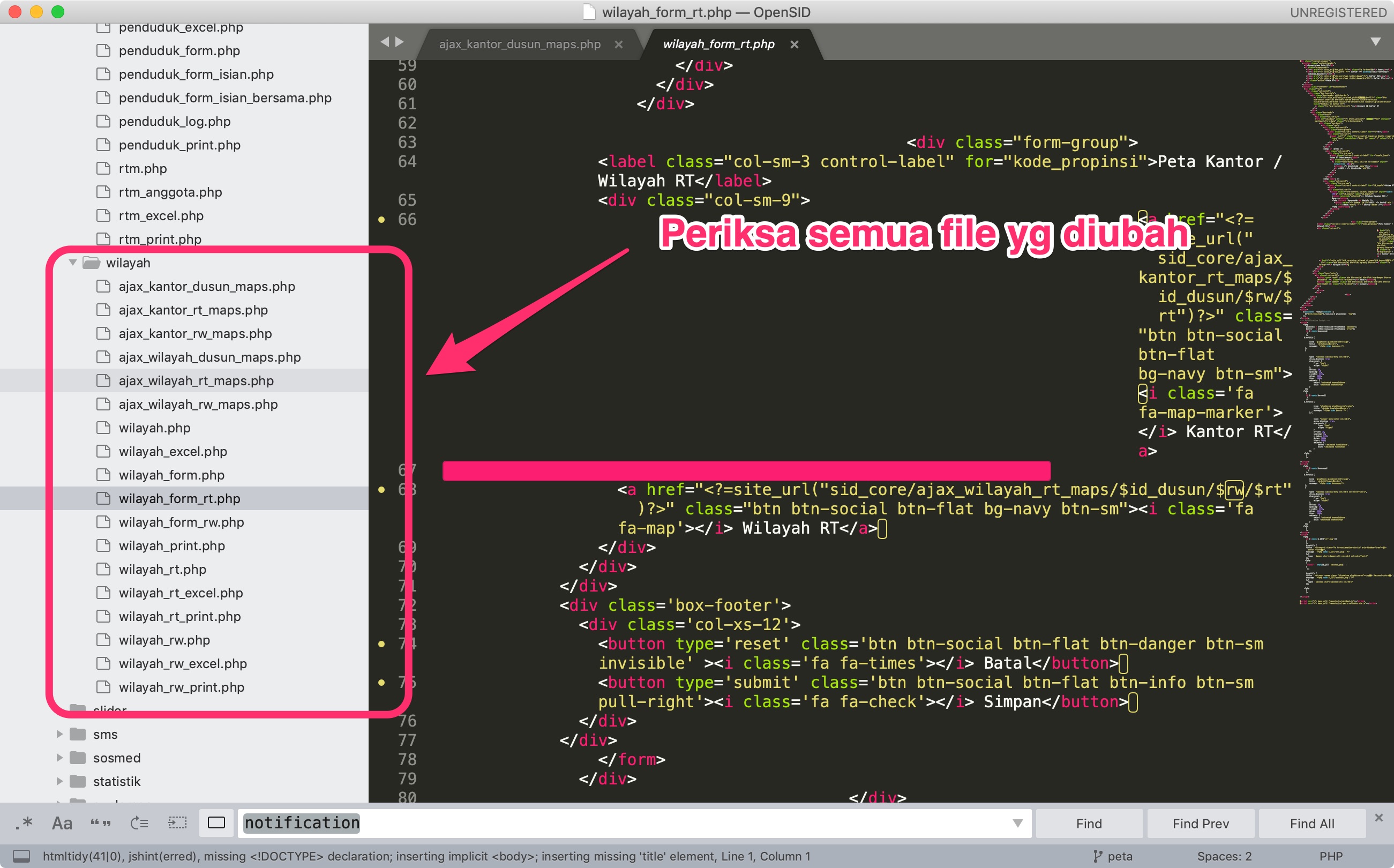Image resolution: width=1394 pixels, height=868 pixels.
Task: Click the git branch icon next to peta
Action: coord(1099,855)
